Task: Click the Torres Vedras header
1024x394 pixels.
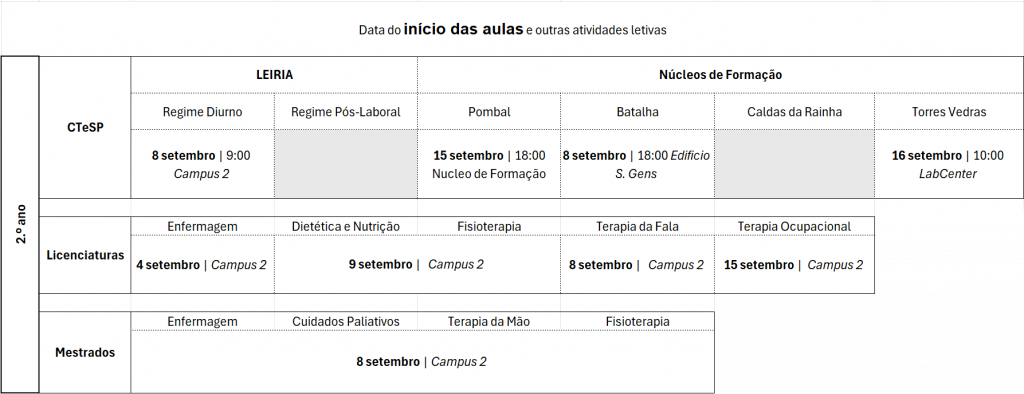Action: coord(949,112)
